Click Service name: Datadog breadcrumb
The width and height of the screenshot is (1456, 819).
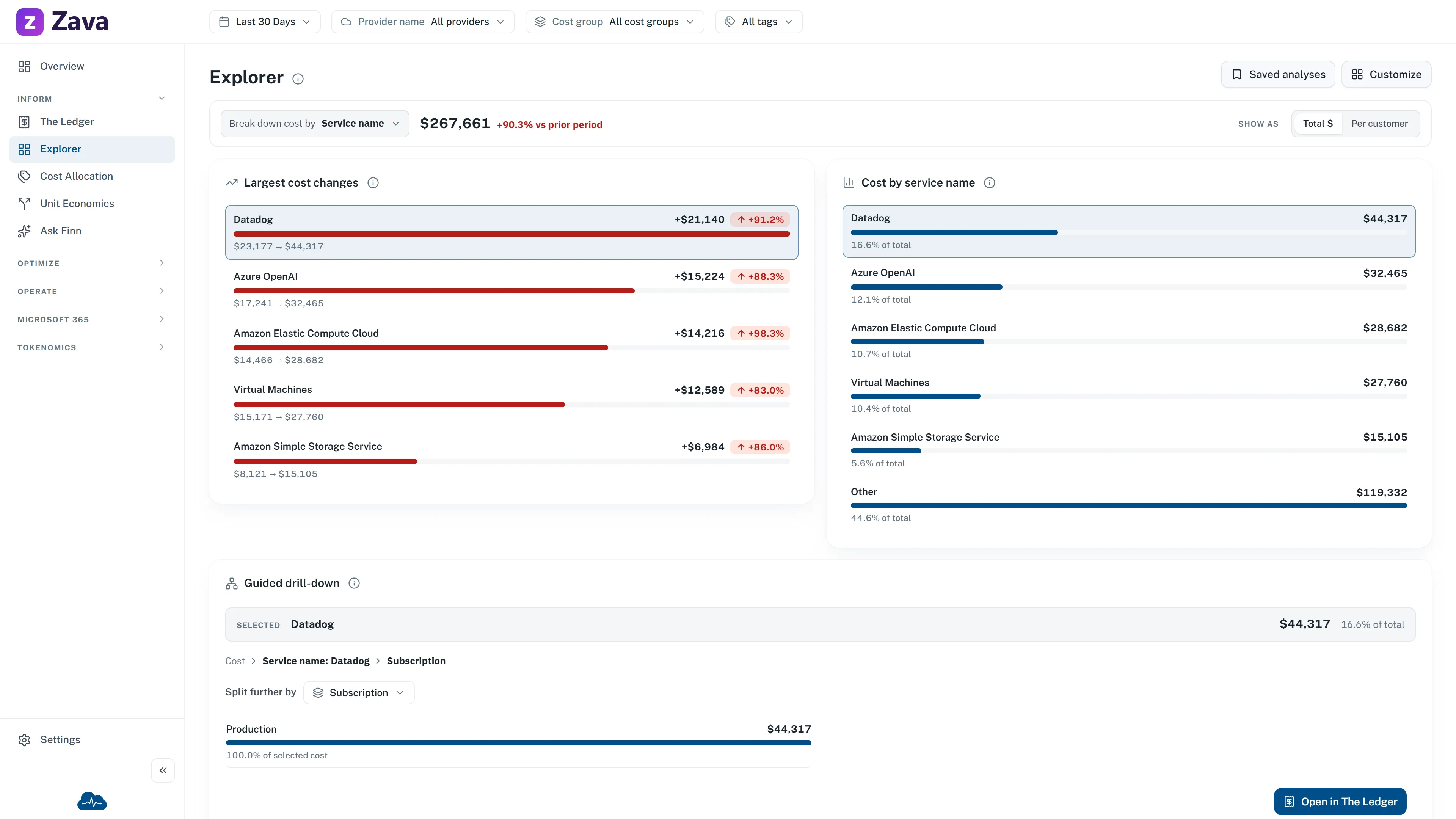click(x=315, y=661)
